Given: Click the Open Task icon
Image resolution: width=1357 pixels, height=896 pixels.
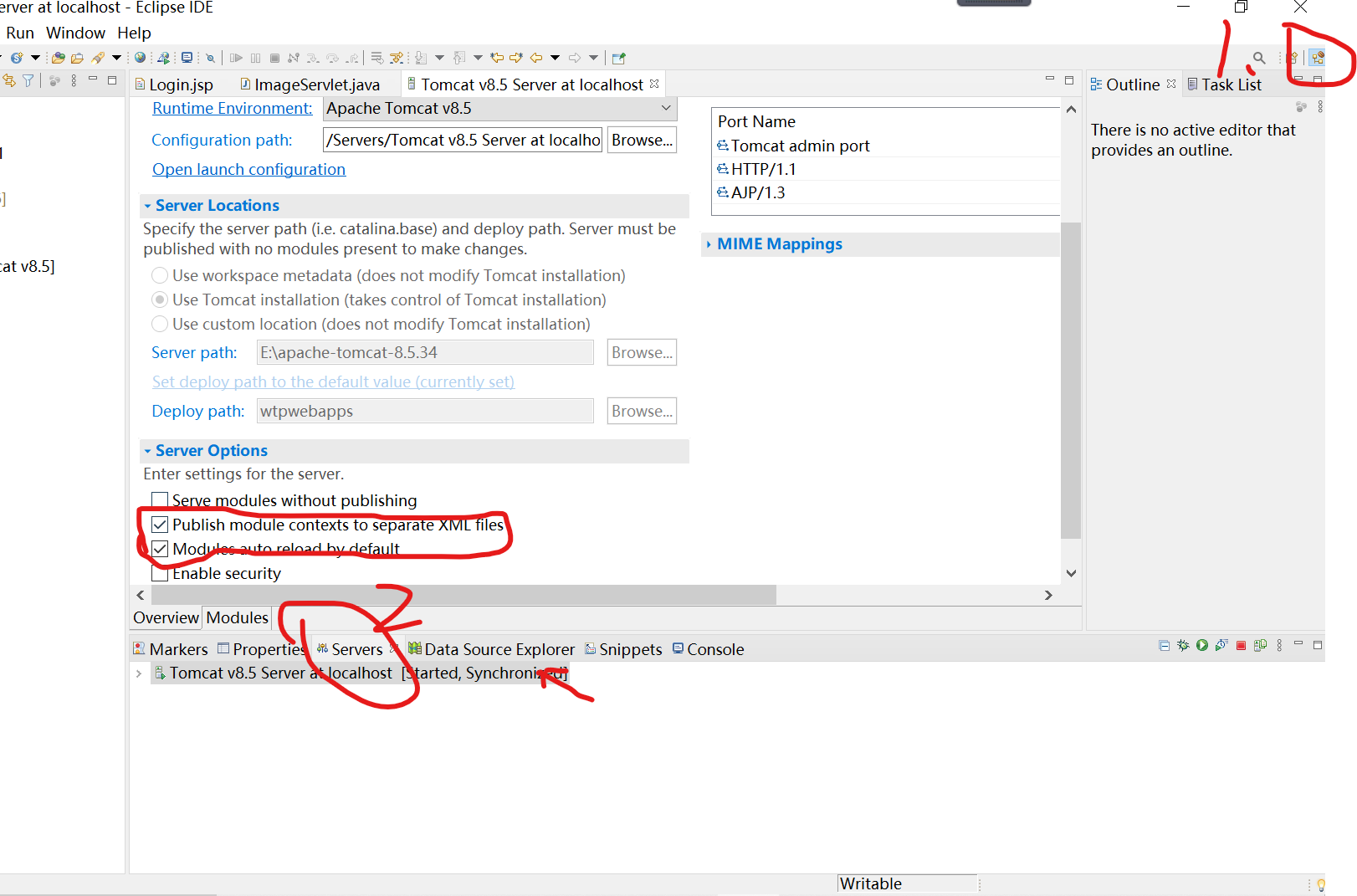Looking at the screenshot, I should (77, 58).
